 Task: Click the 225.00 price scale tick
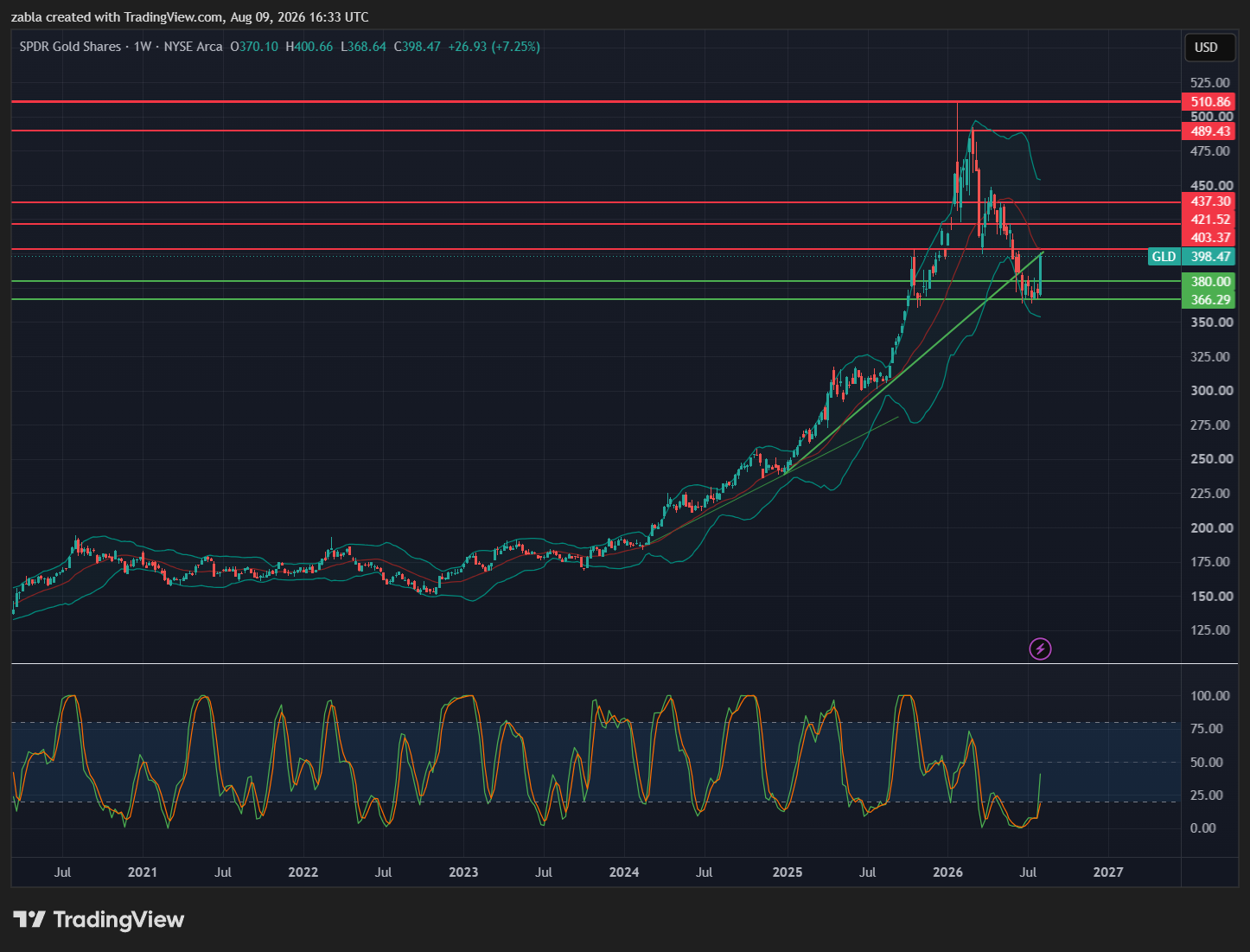point(1210,494)
